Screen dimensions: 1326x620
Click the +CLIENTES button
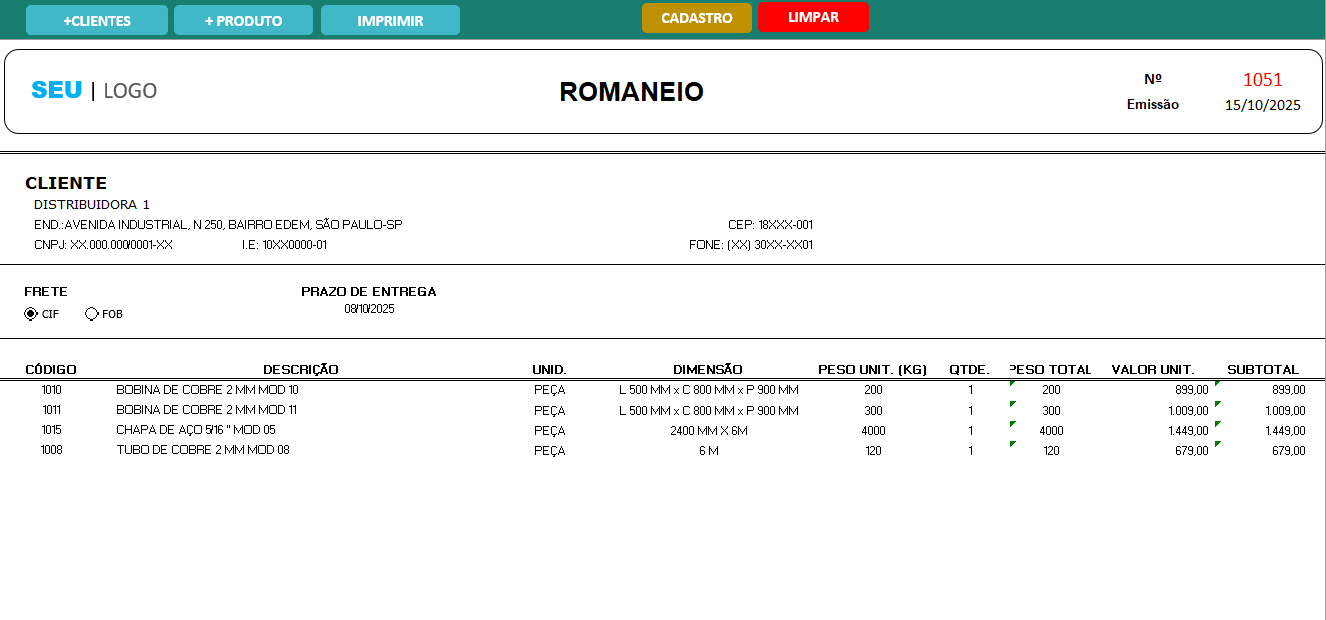point(96,20)
